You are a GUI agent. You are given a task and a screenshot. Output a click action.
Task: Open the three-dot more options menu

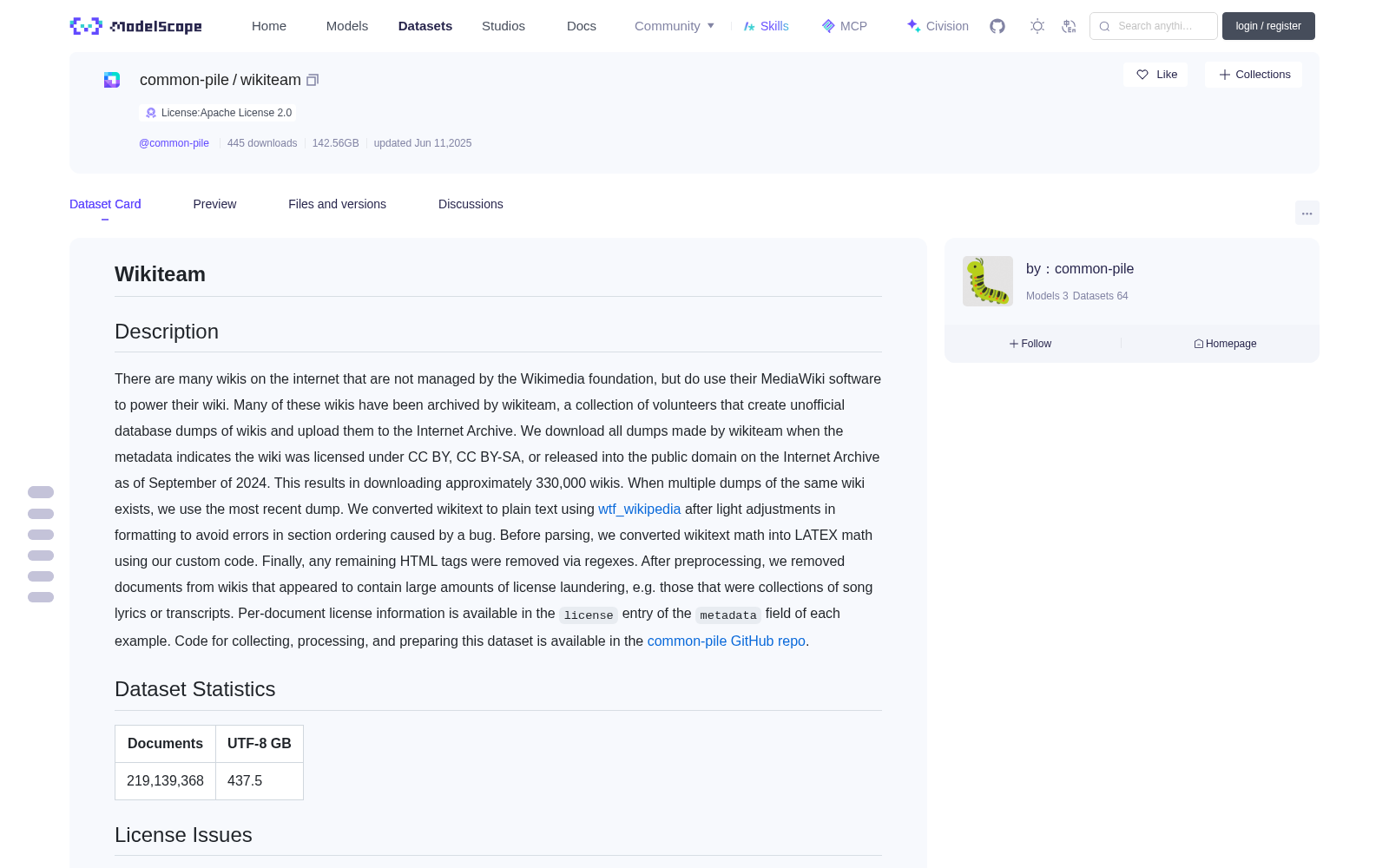1307,213
